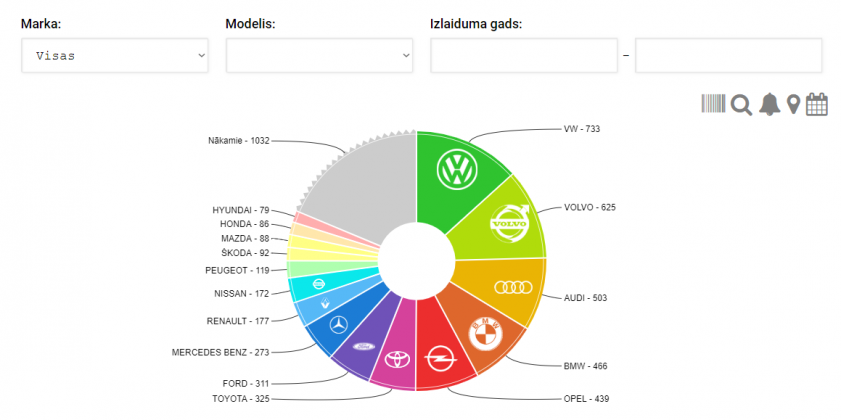Click the first Izlaiduma gads input field
This screenshot has width=841, height=420.
pyautogui.click(x=524, y=56)
